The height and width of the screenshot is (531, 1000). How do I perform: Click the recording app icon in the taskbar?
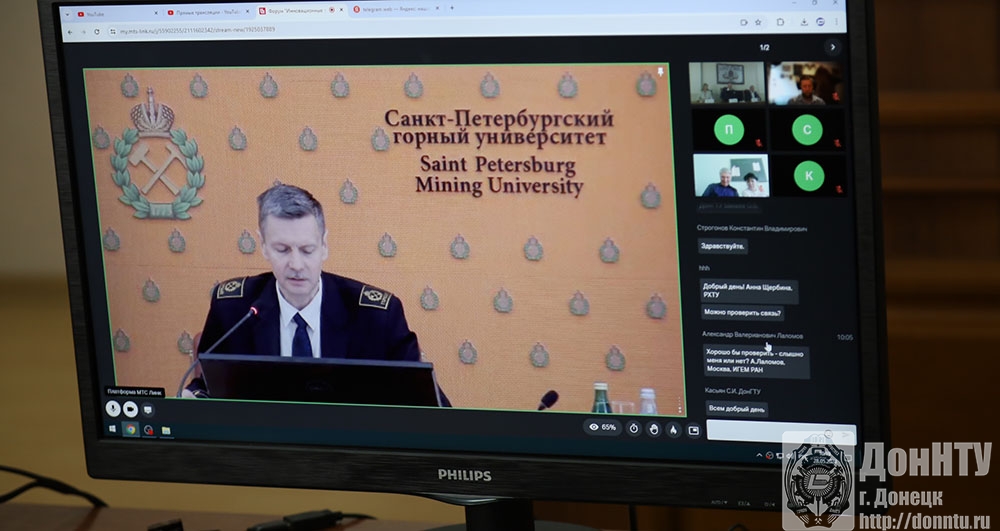pos(149,430)
